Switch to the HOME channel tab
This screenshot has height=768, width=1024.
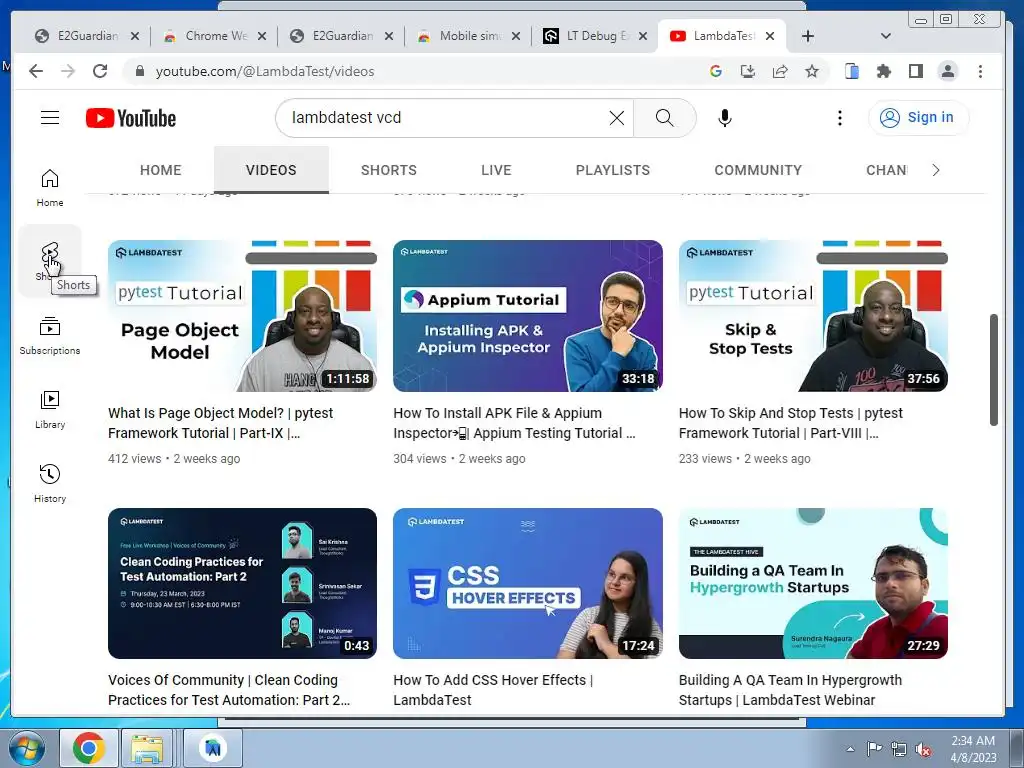coord(161,170)
